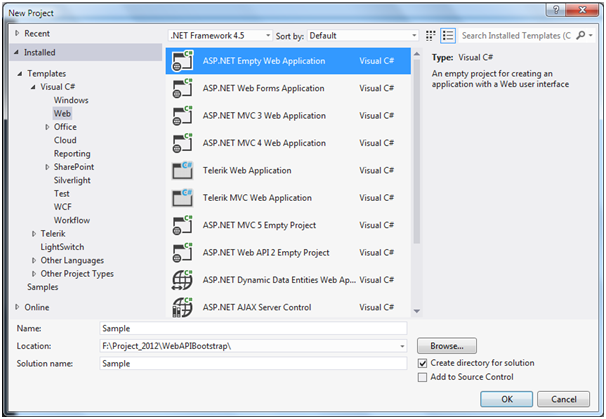Select the Cloud template category
606x419 pixels.
[65, 140]
